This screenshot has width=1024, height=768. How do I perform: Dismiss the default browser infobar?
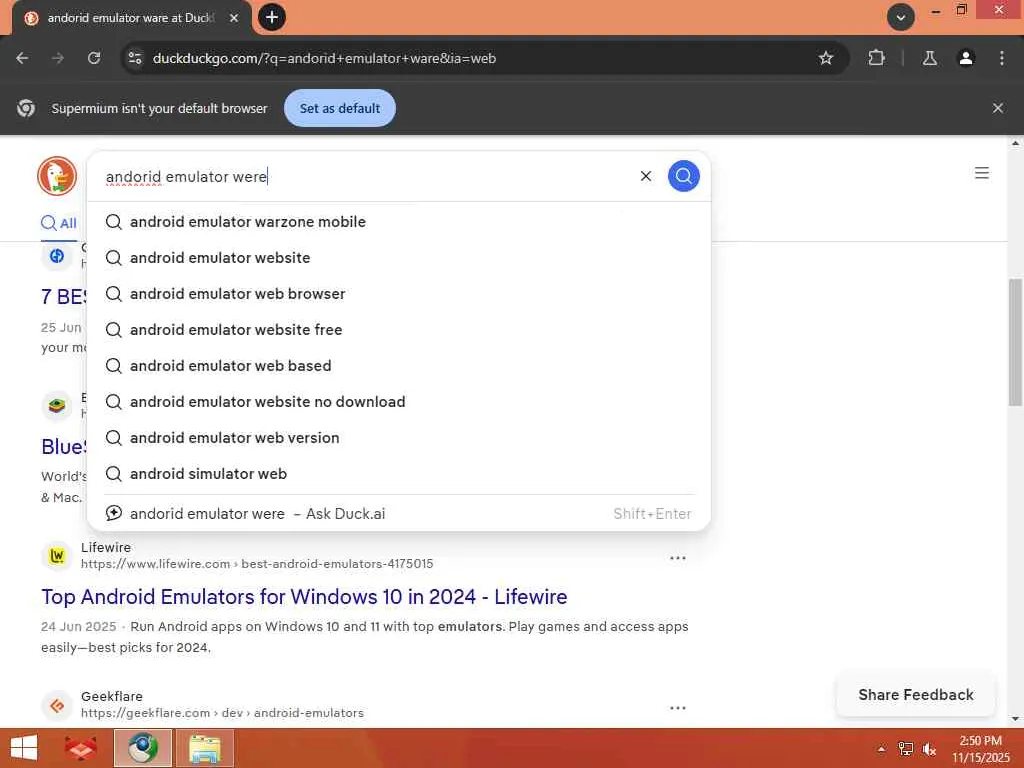tap(997, 108)
